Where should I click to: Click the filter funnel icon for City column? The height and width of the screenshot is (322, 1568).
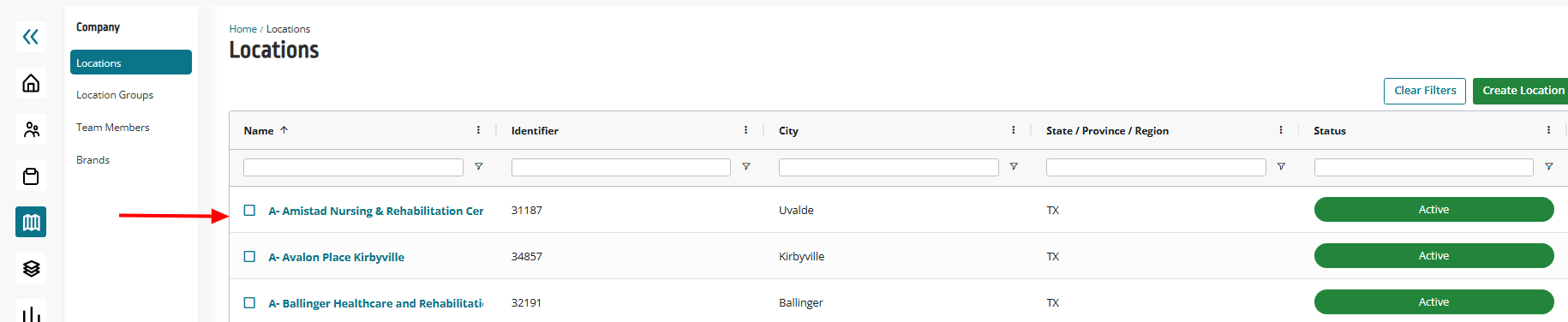click(1014, 167)
